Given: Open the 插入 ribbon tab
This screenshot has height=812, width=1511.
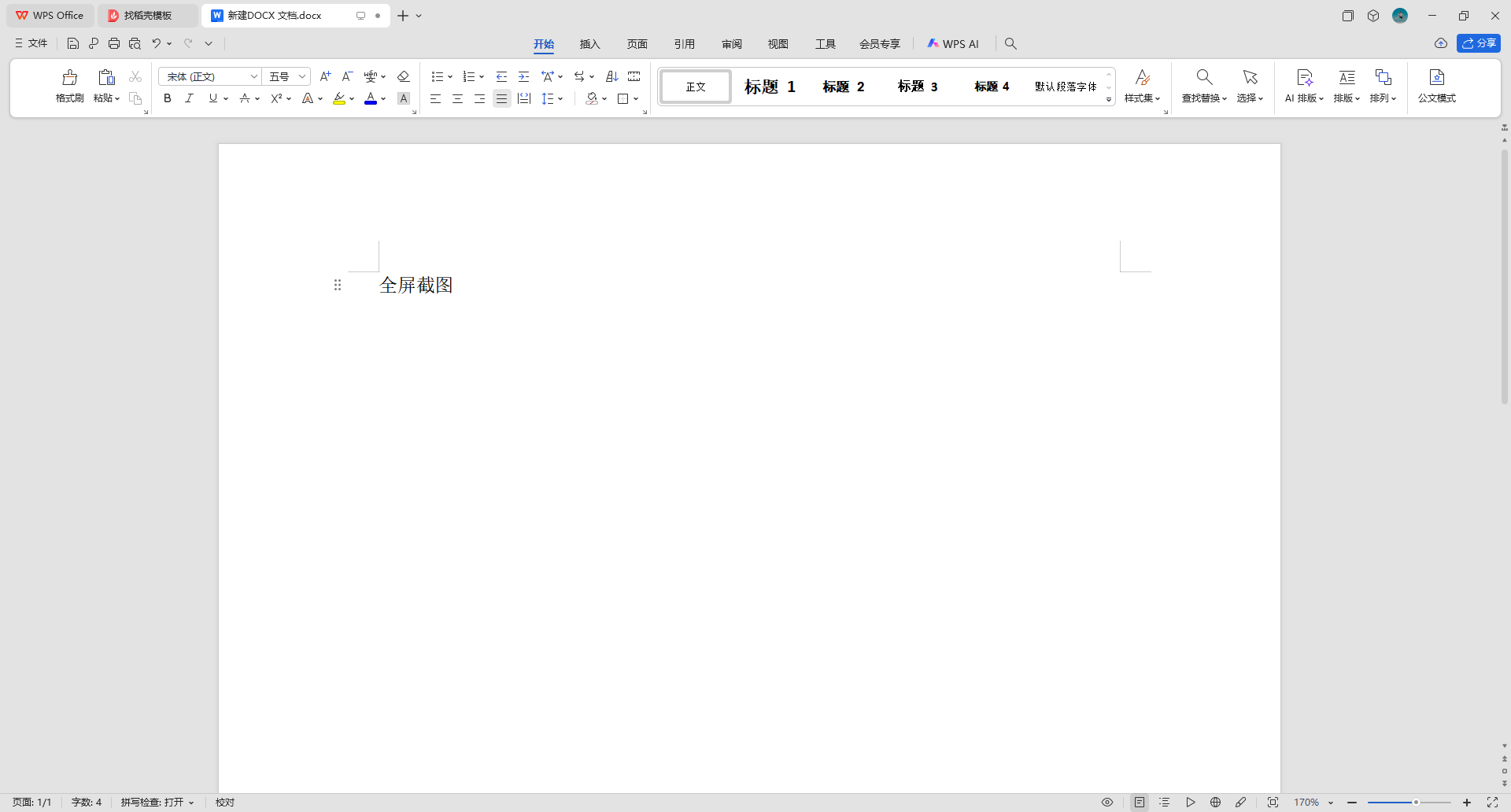Looking at the screenshot, I should pyautogui.click(x=590, y=44).
